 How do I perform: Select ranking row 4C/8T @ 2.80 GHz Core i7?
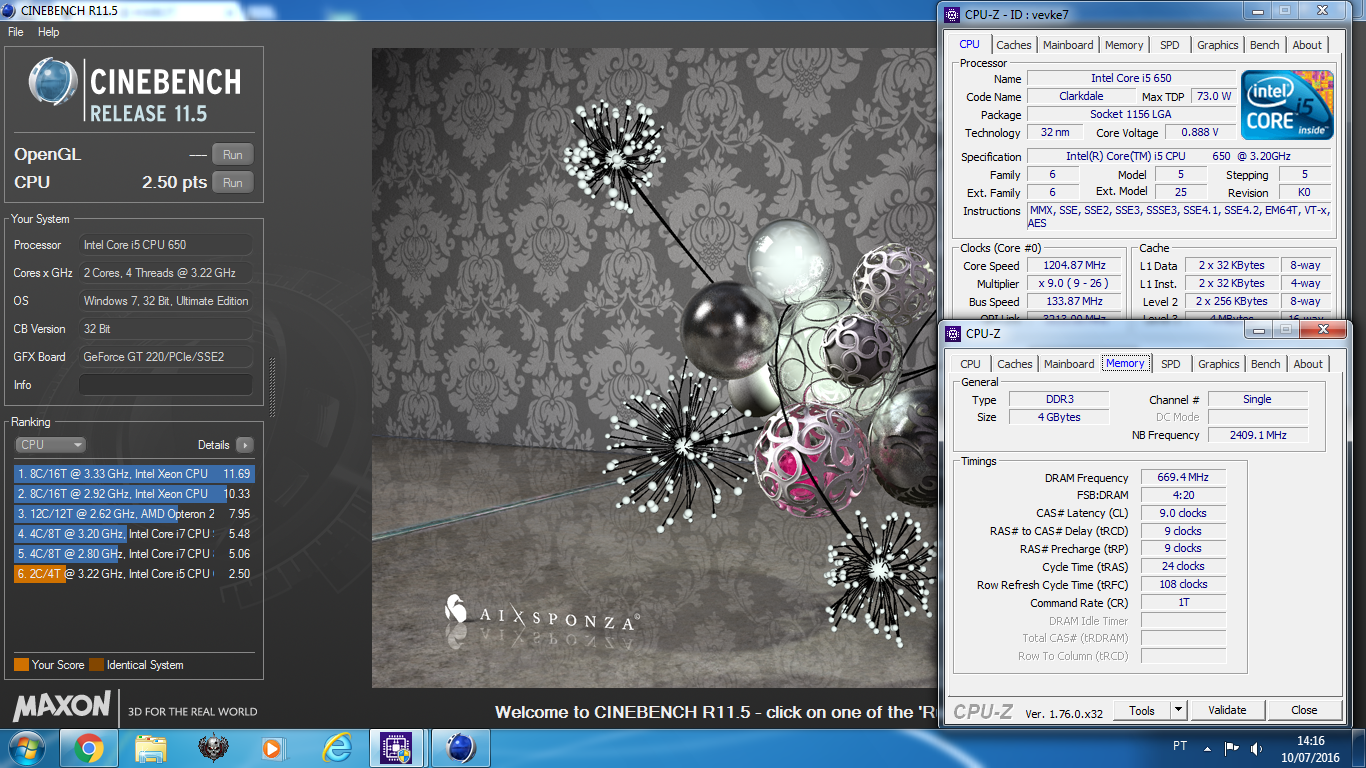[x=134, y=554]
